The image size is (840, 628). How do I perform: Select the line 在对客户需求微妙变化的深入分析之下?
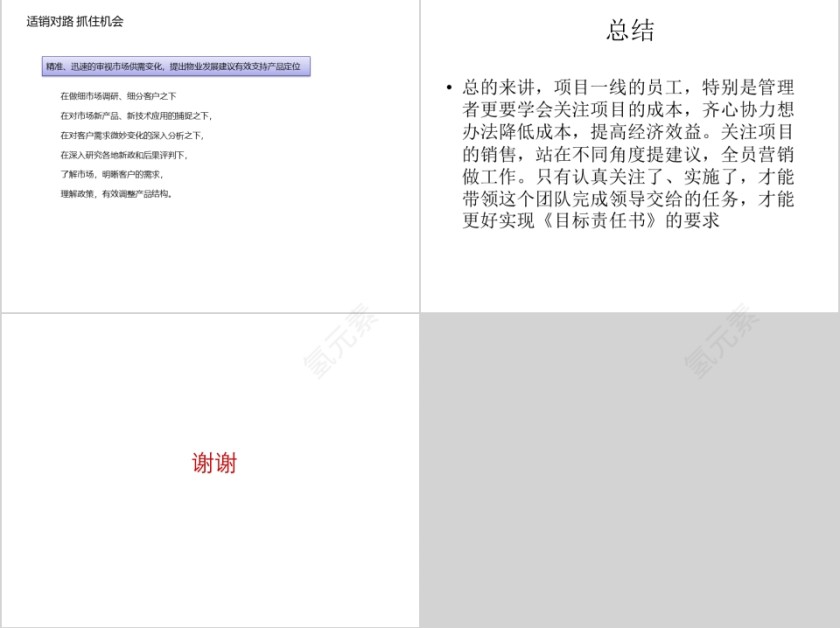pyautogui.click(x=128, y=135)
